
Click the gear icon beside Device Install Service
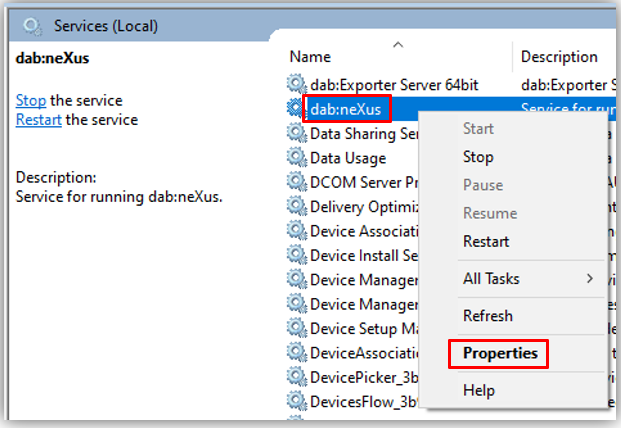(x=297, y=255)
